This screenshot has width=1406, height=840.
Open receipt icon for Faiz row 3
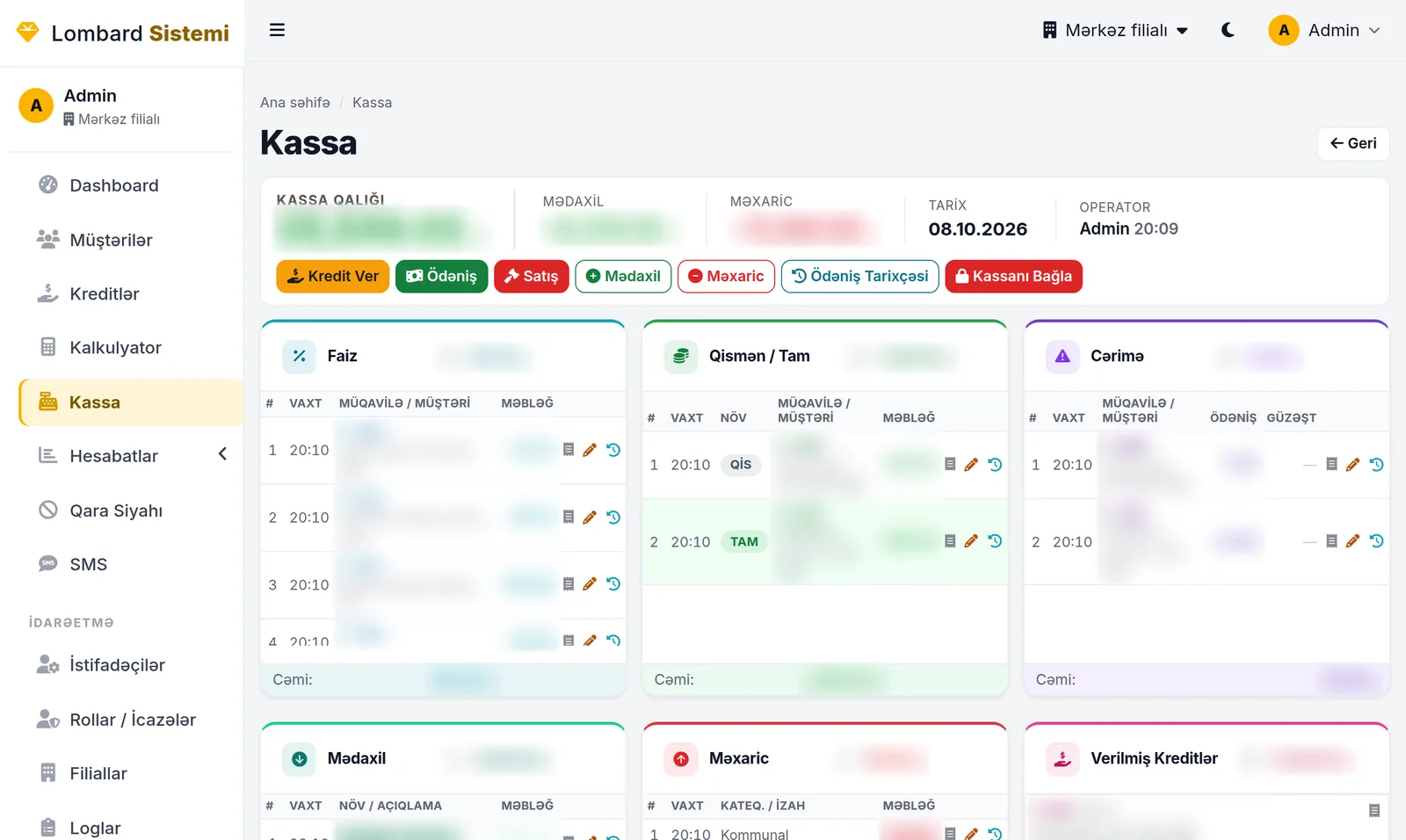(x=569, y=584)
